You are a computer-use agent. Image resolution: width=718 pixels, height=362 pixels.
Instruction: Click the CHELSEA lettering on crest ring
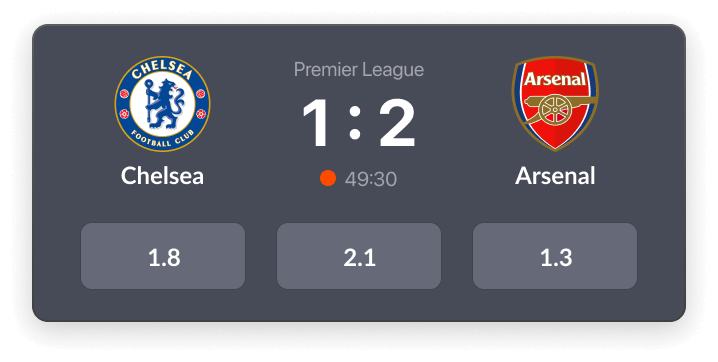pyautogui.click(x=163, y=70)
